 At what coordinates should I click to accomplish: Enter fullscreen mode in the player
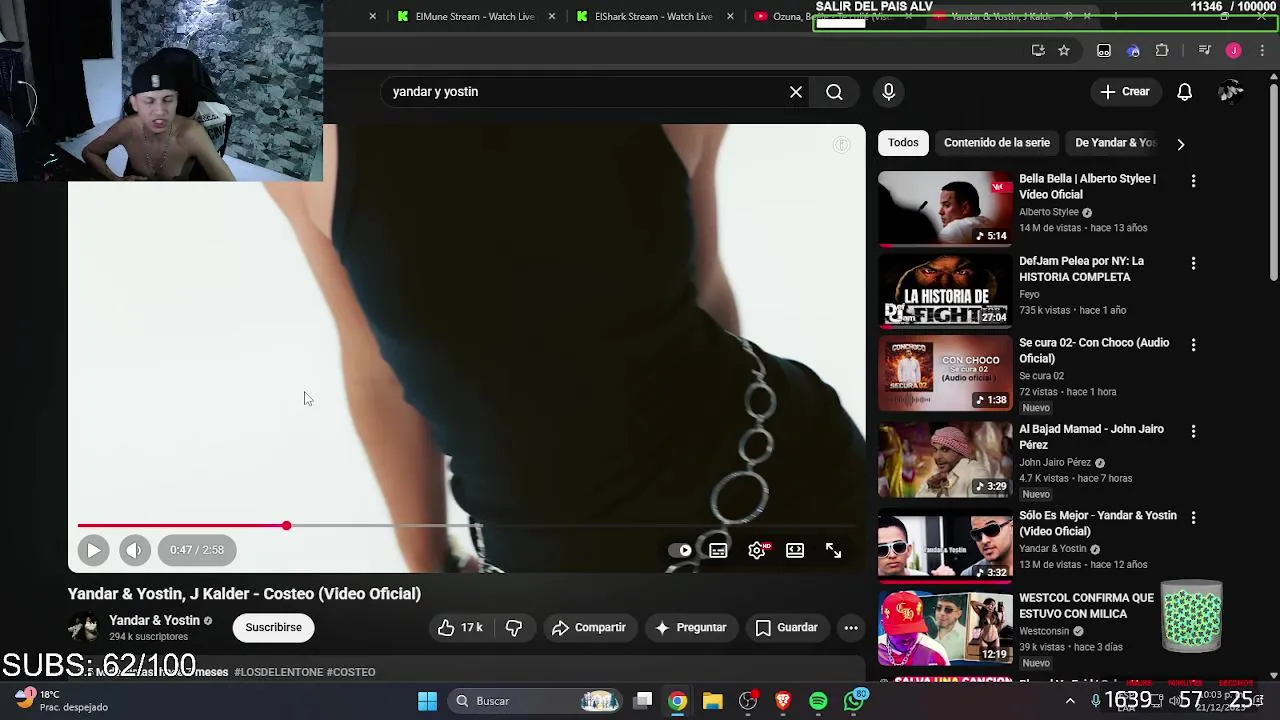tap(833, 550)
